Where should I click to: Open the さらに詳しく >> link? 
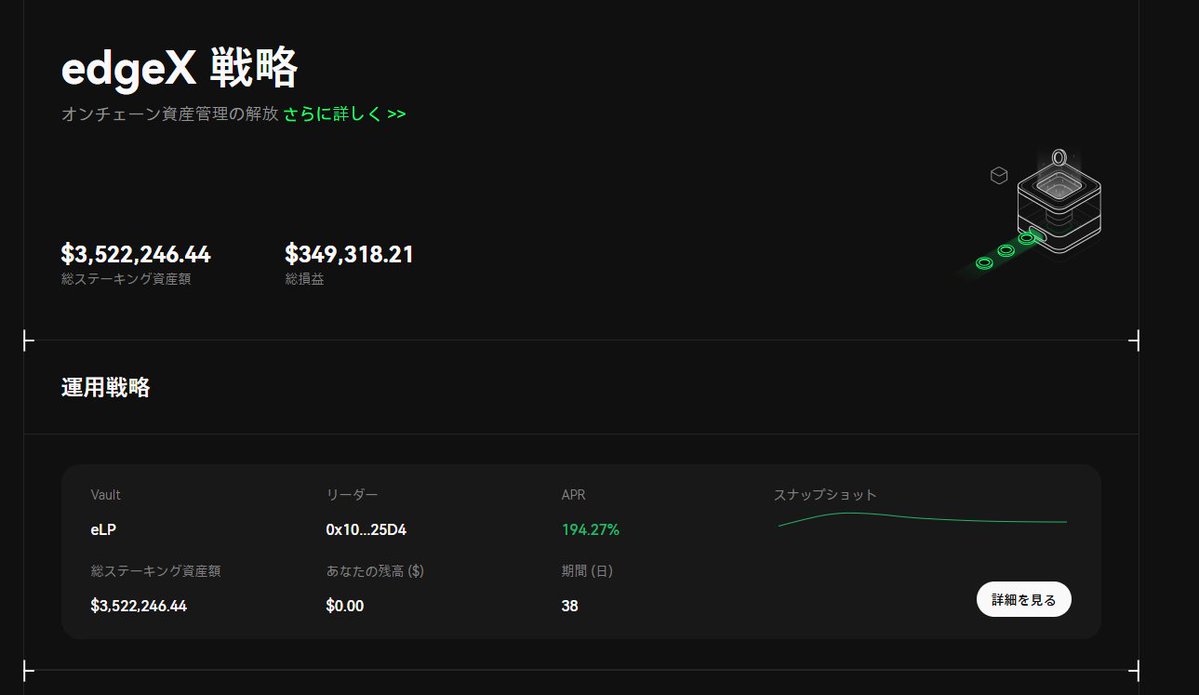pyautogui.click(x=344, y=114)
